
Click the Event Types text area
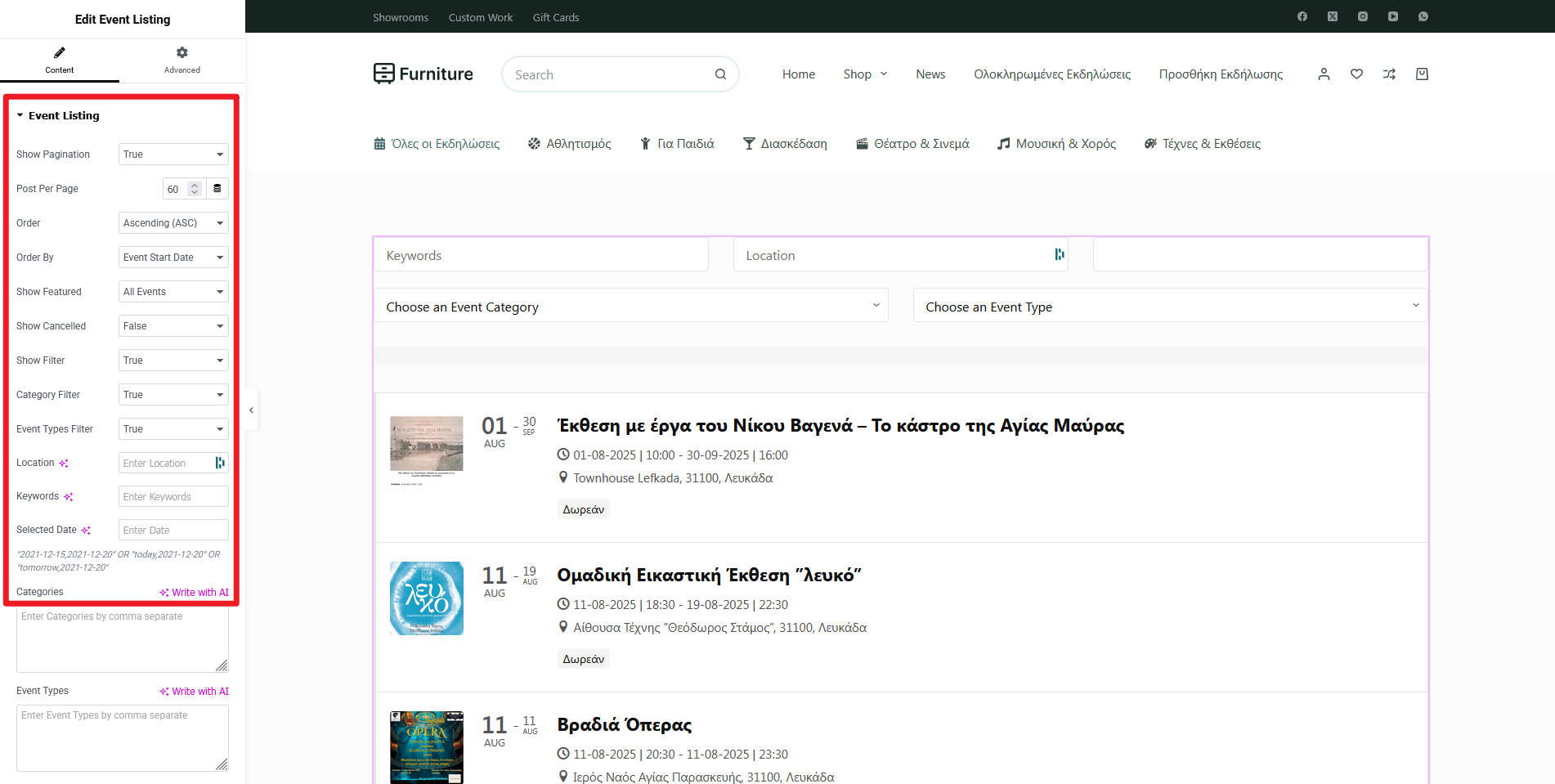click(x=123, y=739)
